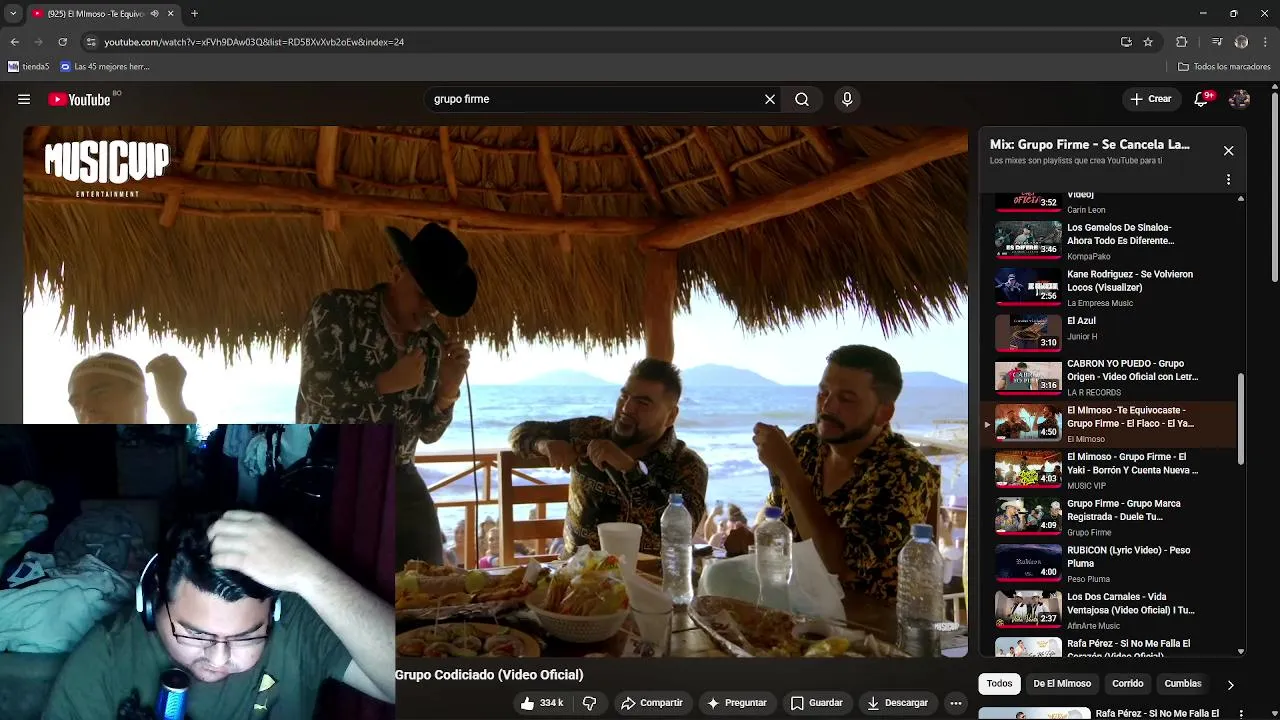The height and width of the screenshot is (720, 1280).
Task: Play Los Gemelos De Sinaloa video
Action: (1110, 241)
